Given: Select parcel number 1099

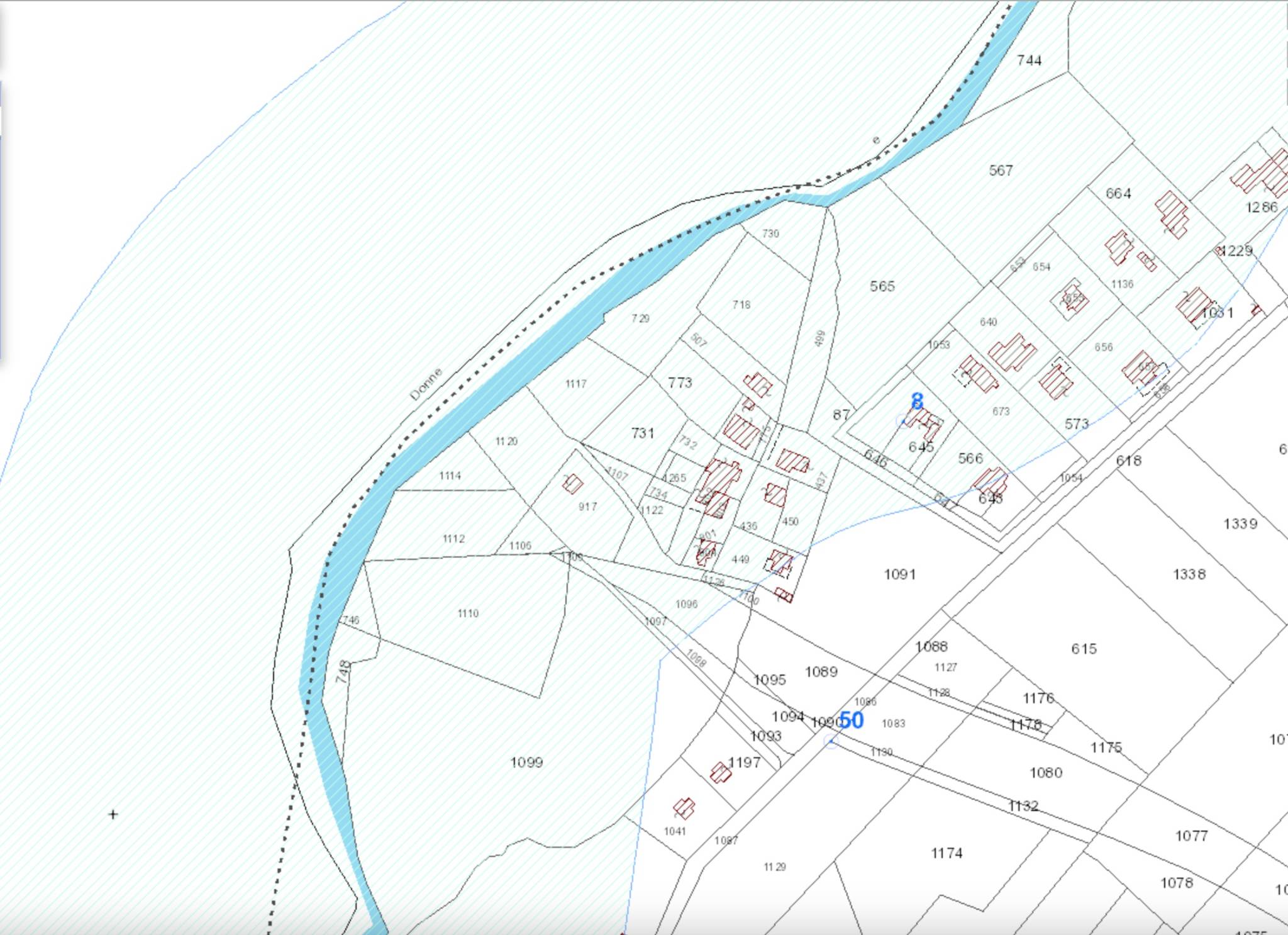Looking at the screenshot, I should 526,763.
